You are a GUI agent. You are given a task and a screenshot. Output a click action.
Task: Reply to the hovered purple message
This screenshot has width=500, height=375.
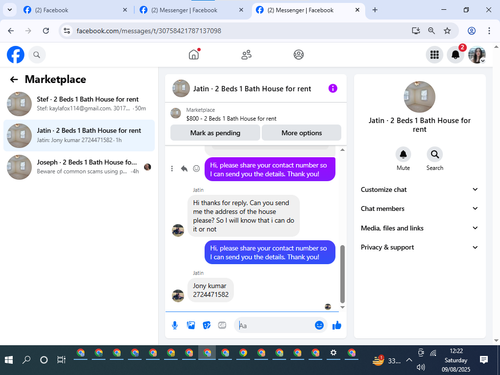click(184, 169)
